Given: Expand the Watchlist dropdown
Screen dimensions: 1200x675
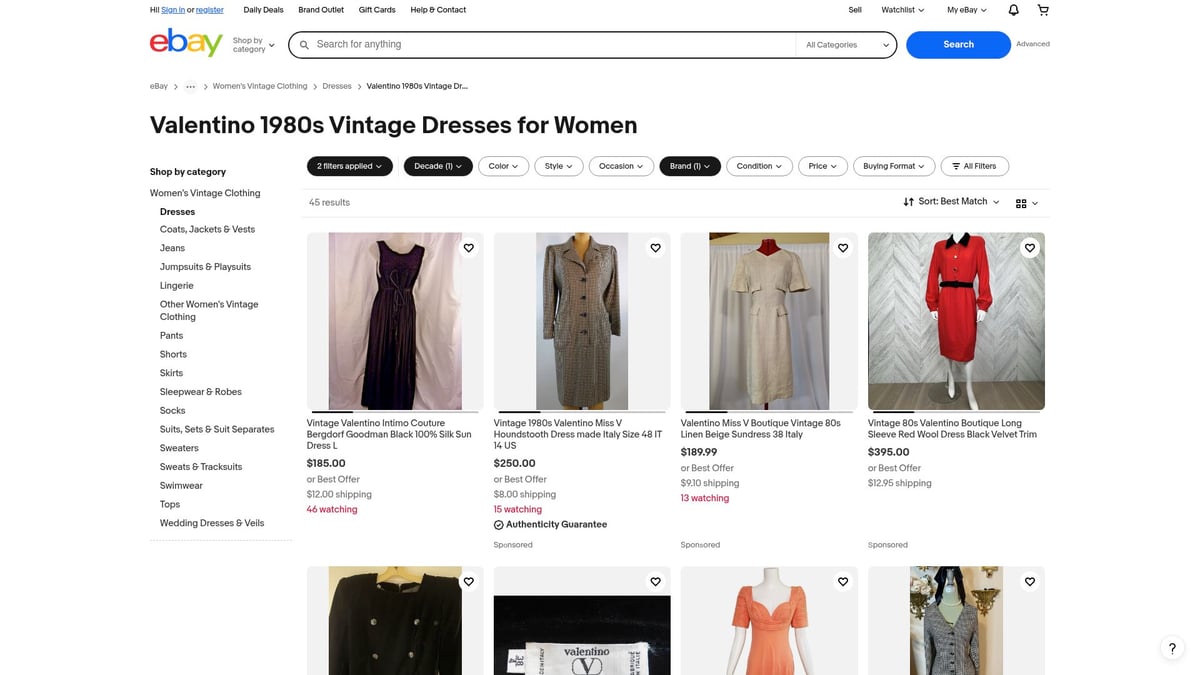Looking at the screenshot, I should click(x=902, y=10).
